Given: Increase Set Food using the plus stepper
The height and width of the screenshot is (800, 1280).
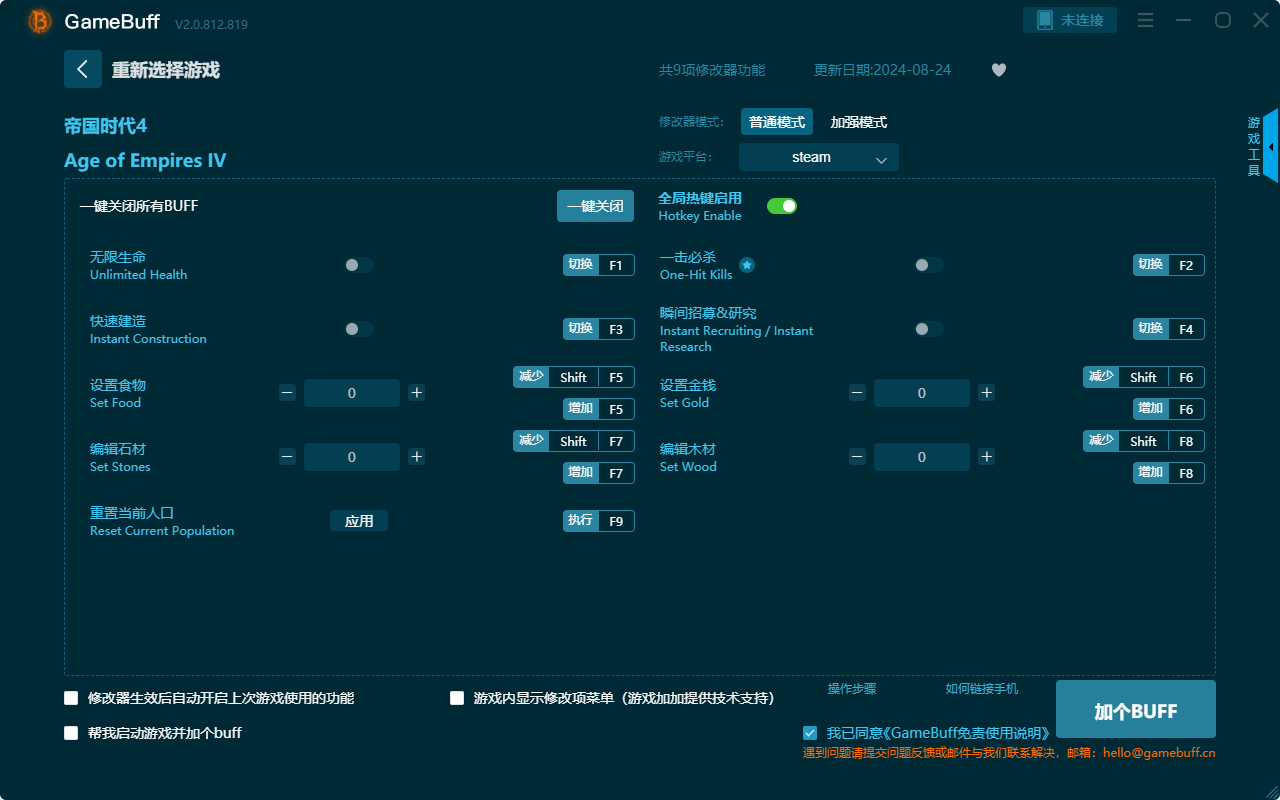Looking at the screenshot, I should (x=416, y=393).
